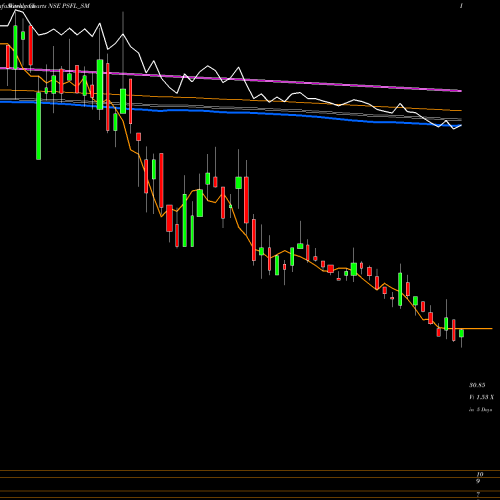This screenshot has width=500, height=500.
Task: Click the 30.85 price value
Action: (477, 385)
